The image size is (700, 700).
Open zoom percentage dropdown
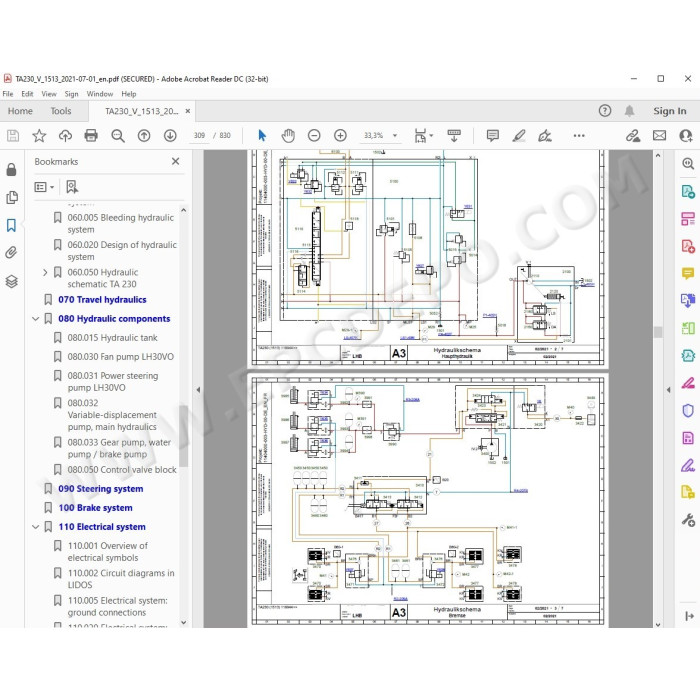click(395, 136)
